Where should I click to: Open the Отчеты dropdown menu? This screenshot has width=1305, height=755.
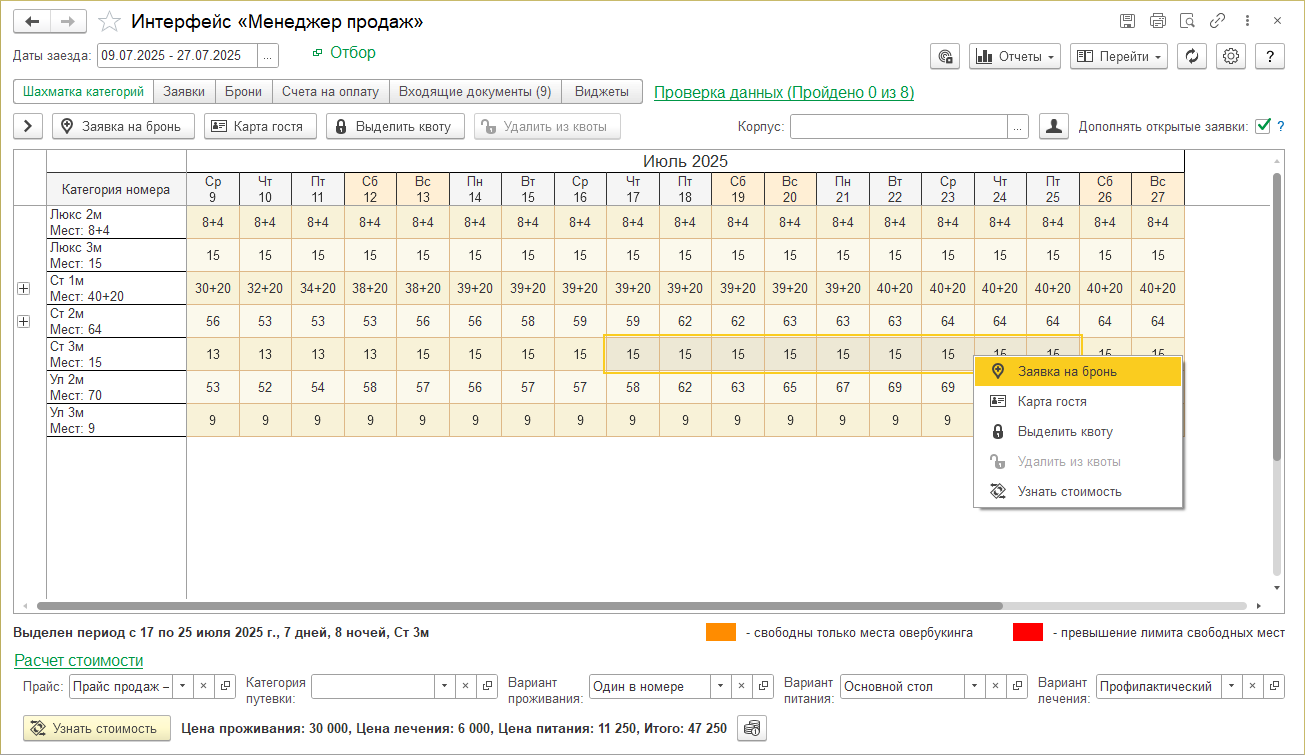click(1015, 57)
